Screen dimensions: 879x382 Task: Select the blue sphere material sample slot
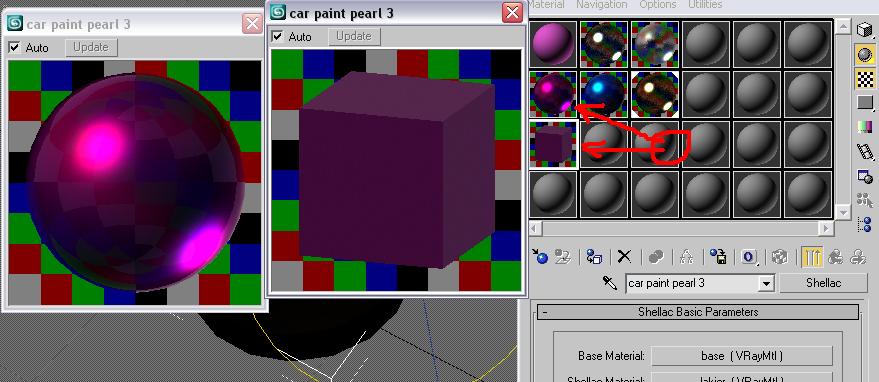pos(604,94)
